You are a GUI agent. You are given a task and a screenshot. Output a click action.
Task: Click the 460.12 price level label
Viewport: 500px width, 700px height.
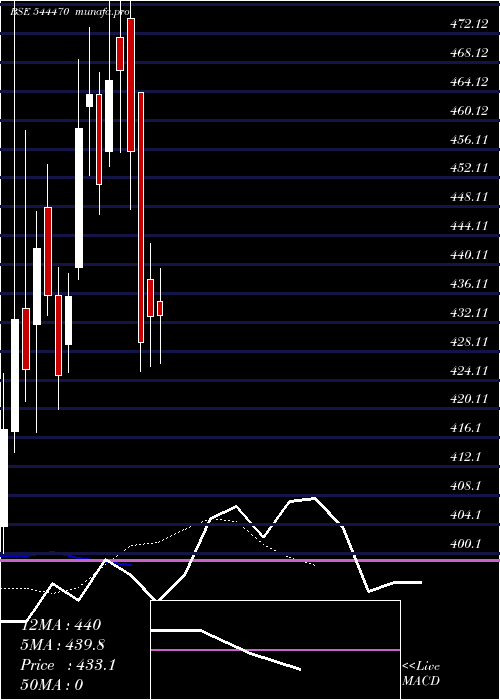(469, 111)
